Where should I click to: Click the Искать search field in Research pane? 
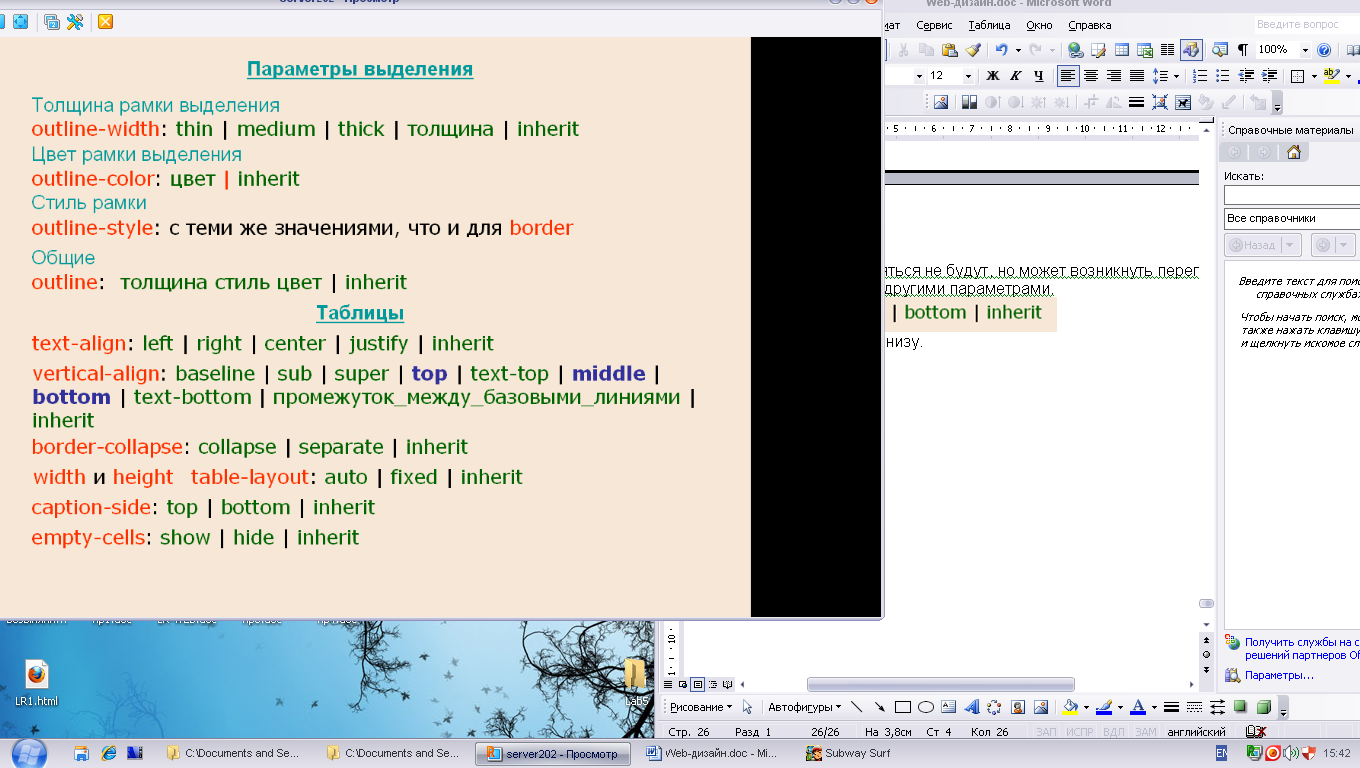(x=1292, y=194)
